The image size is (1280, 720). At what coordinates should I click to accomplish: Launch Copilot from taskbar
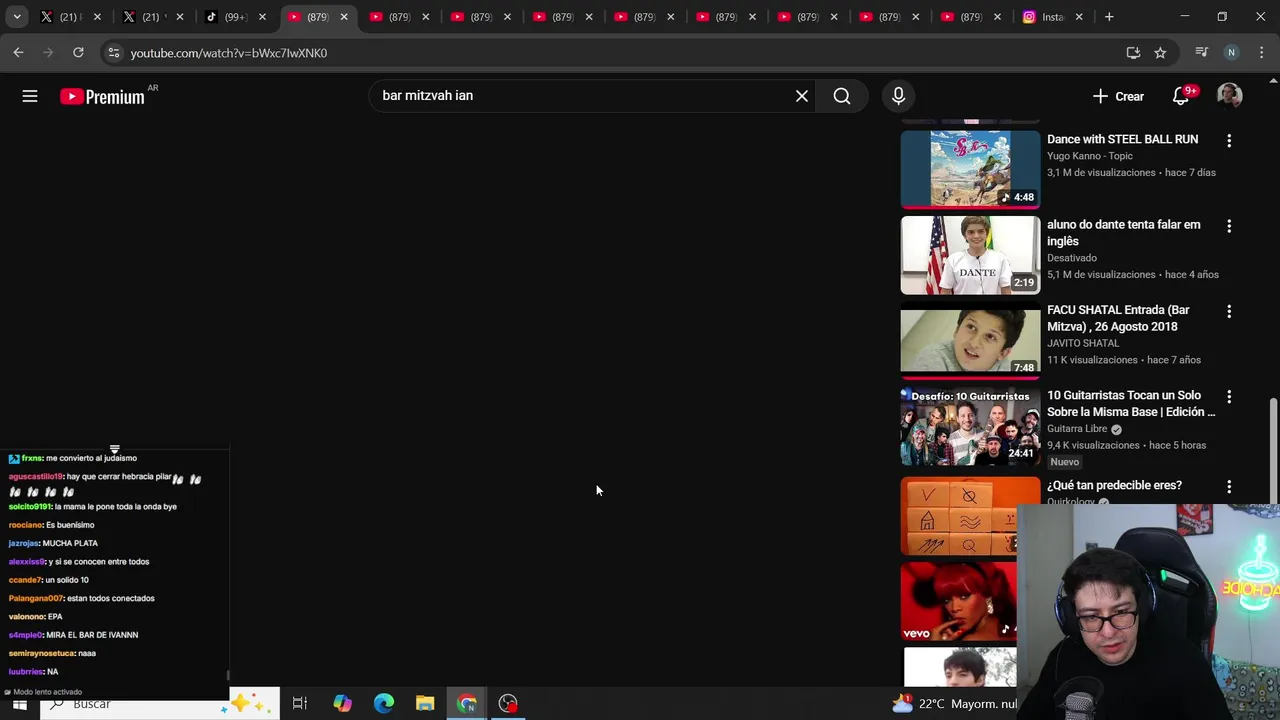(342, 704)
